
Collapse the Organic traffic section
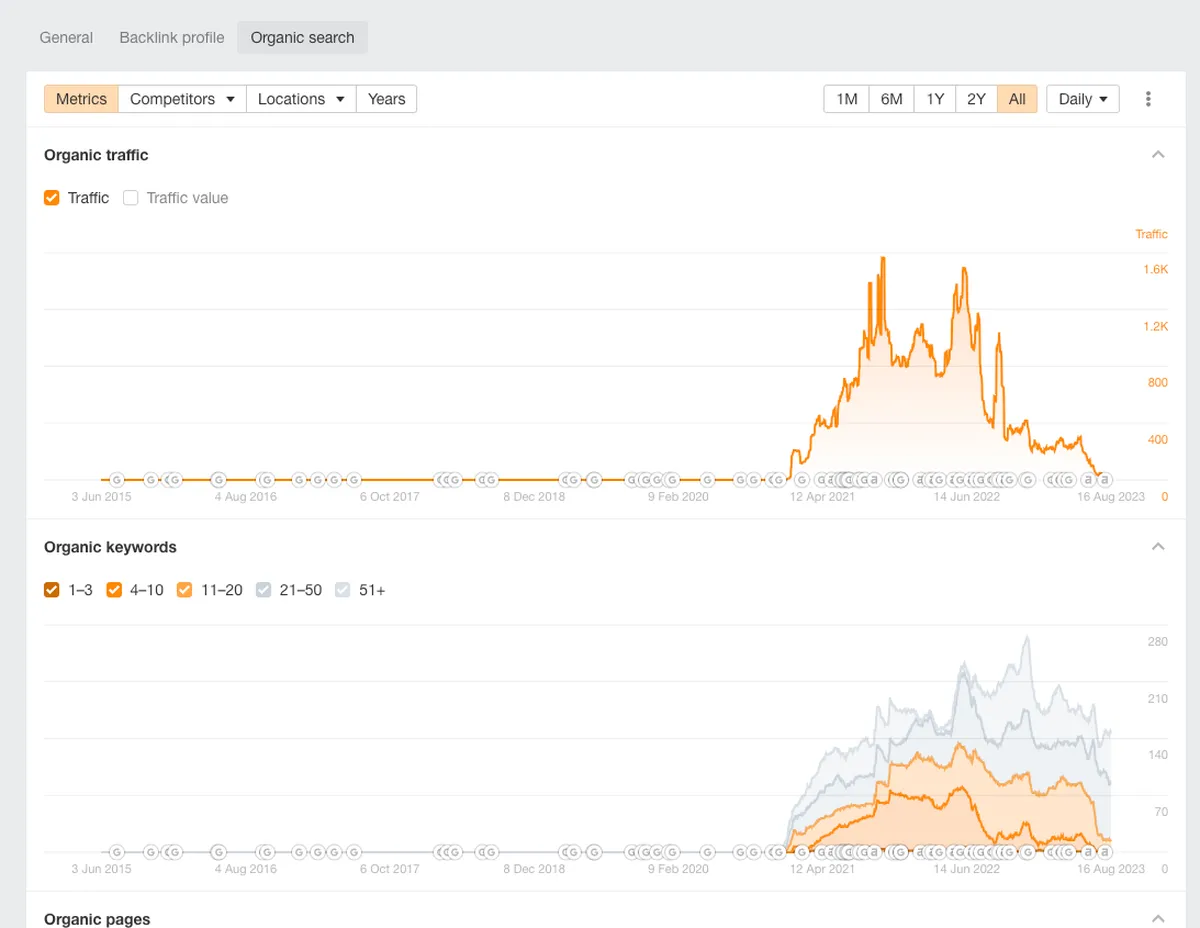(1158, 155)
